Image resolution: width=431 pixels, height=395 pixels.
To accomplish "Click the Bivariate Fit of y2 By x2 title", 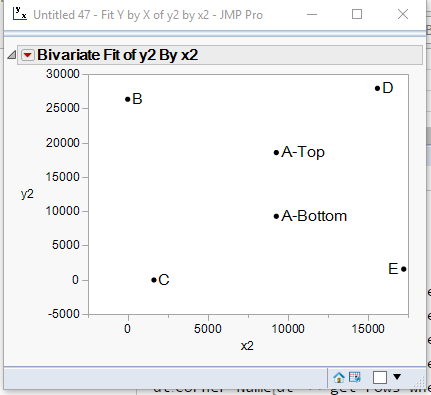I will coord(118,55).
